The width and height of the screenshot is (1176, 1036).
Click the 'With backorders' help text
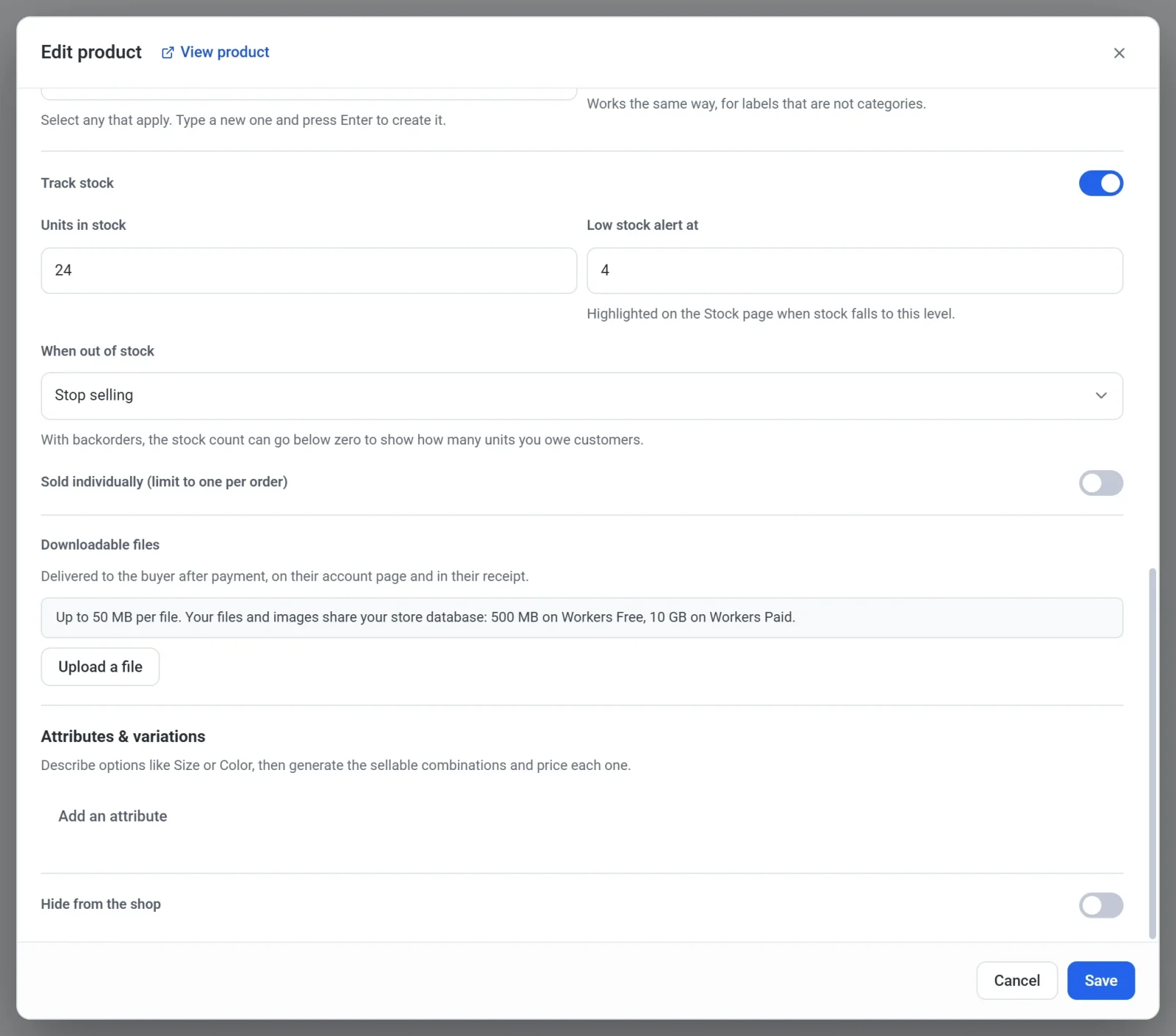coord(342,439)
